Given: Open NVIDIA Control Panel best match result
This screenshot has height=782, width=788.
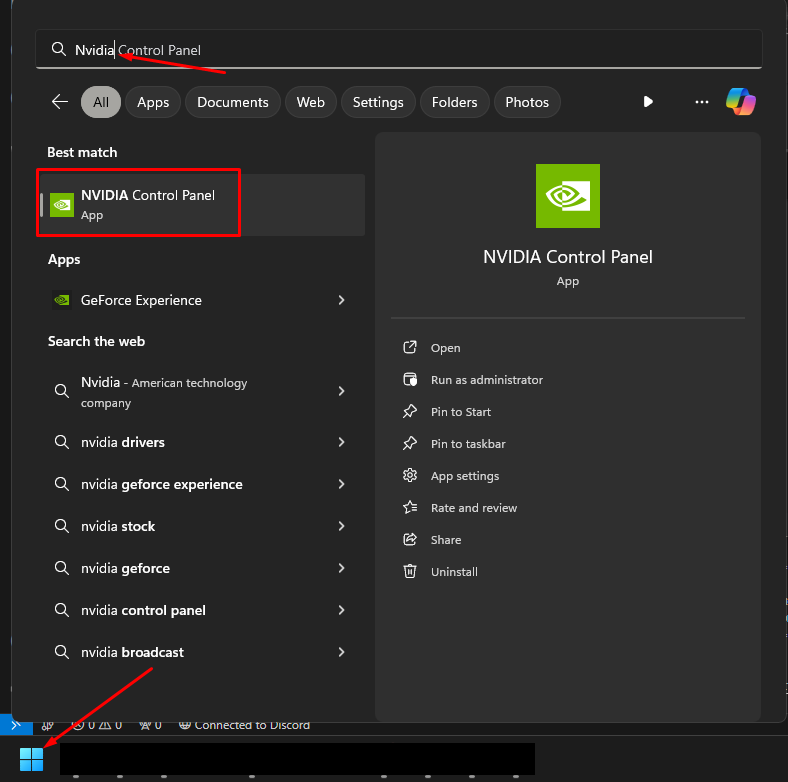Looking at the screenshot, I should (x=140, y=204).
